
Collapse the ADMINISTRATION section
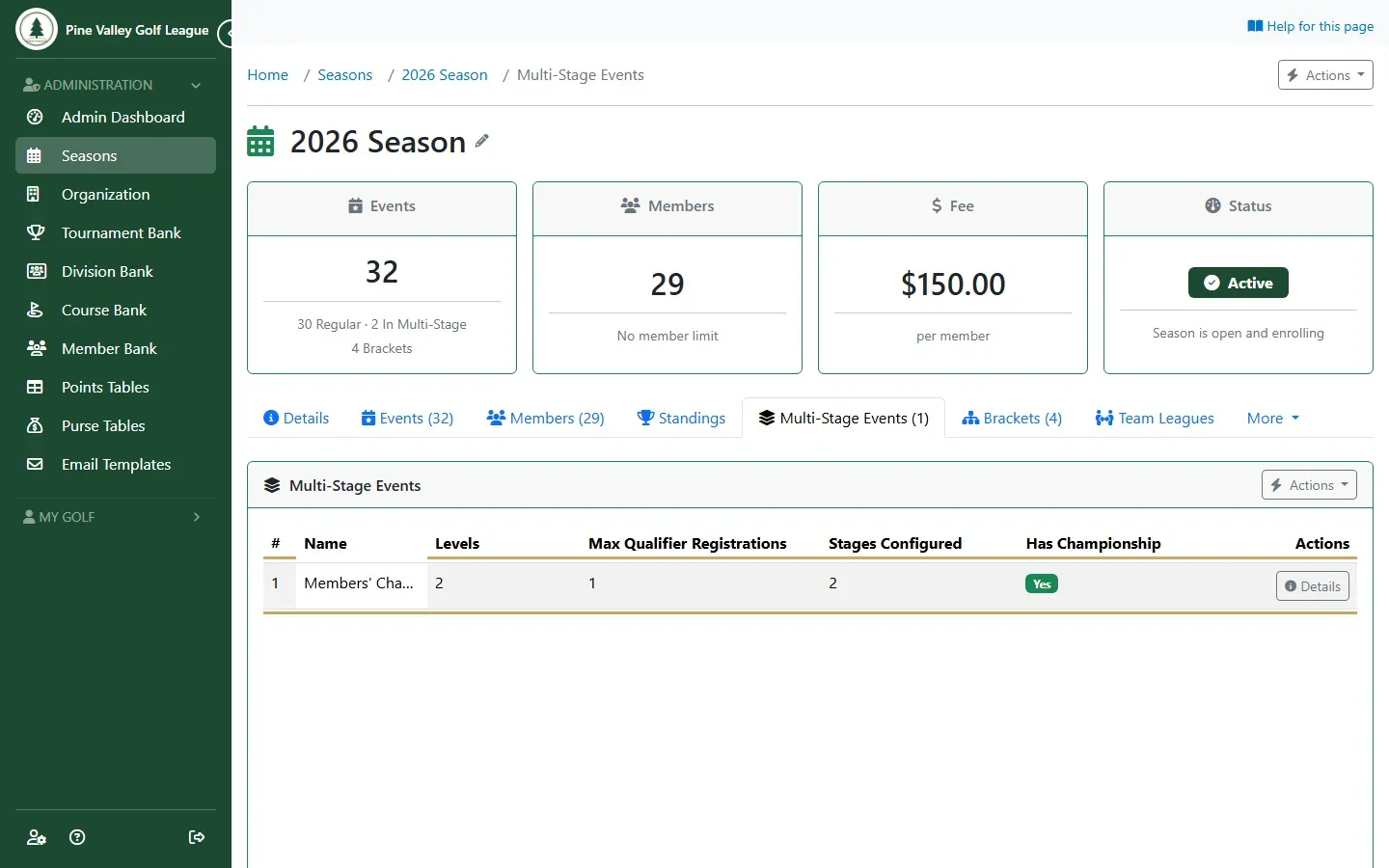(x=116, y=85)
